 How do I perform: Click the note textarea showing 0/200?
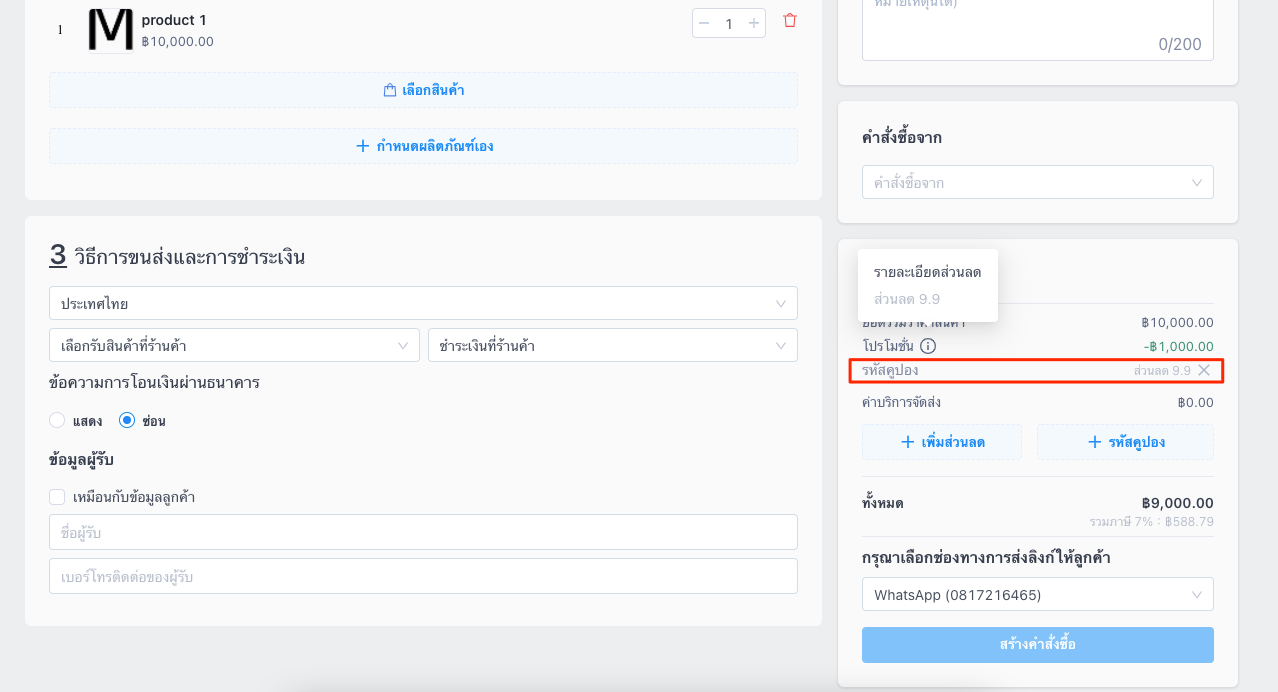[x=1038, y=28]
